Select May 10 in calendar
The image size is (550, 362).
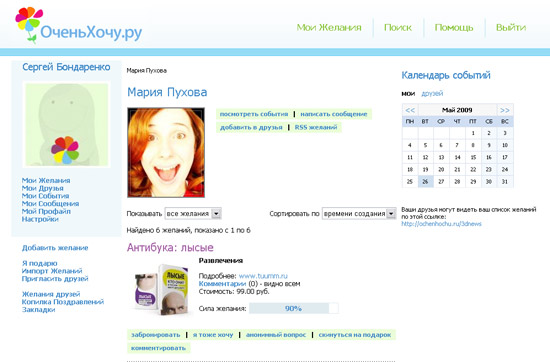pos(505,145)
